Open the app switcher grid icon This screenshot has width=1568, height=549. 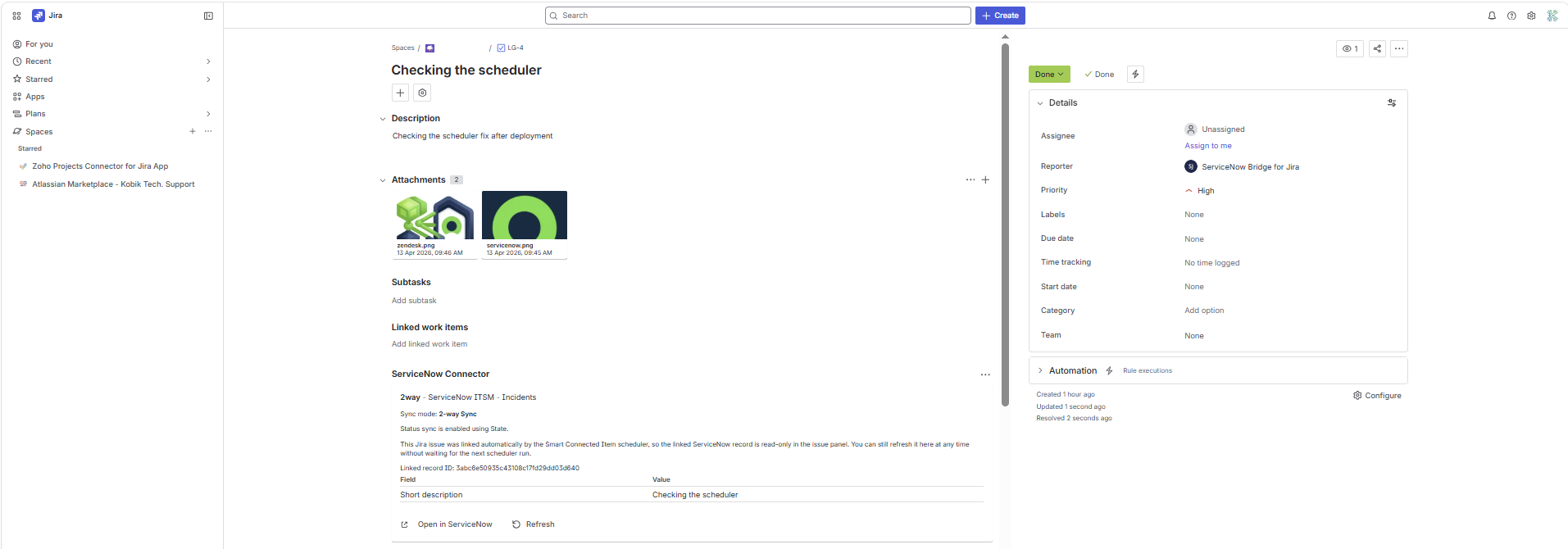point(16,16)
